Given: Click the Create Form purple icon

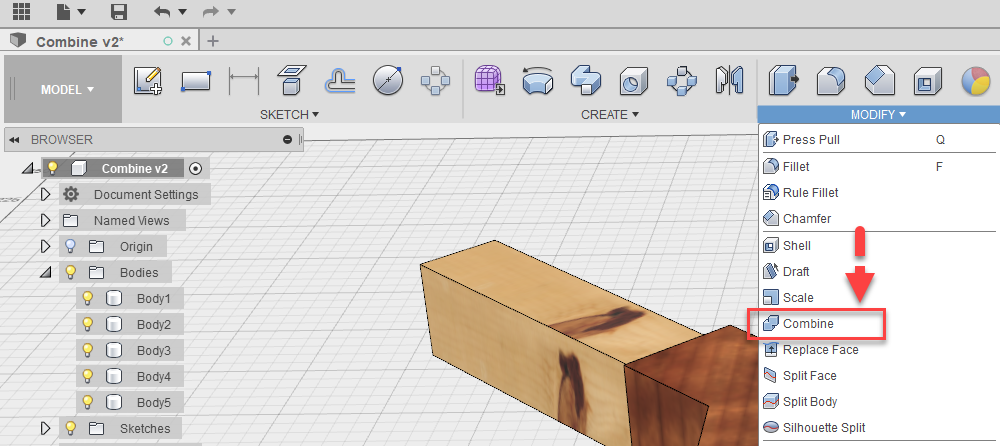Looking at the screenshot, I should pos(490,81).
